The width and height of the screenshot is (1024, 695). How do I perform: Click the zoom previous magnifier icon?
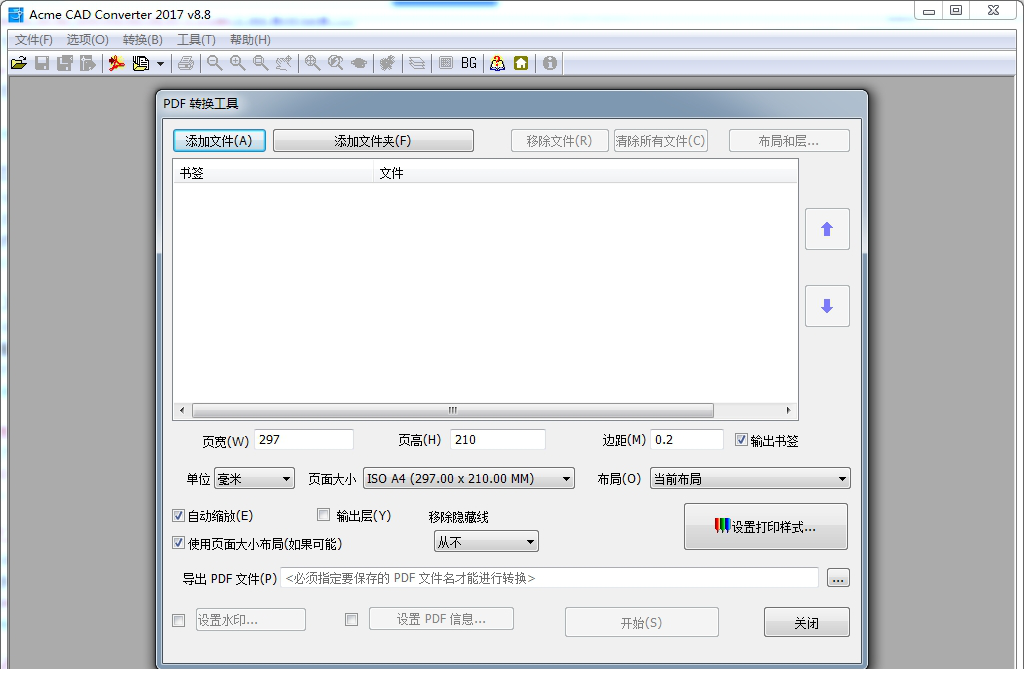point(336,63)
